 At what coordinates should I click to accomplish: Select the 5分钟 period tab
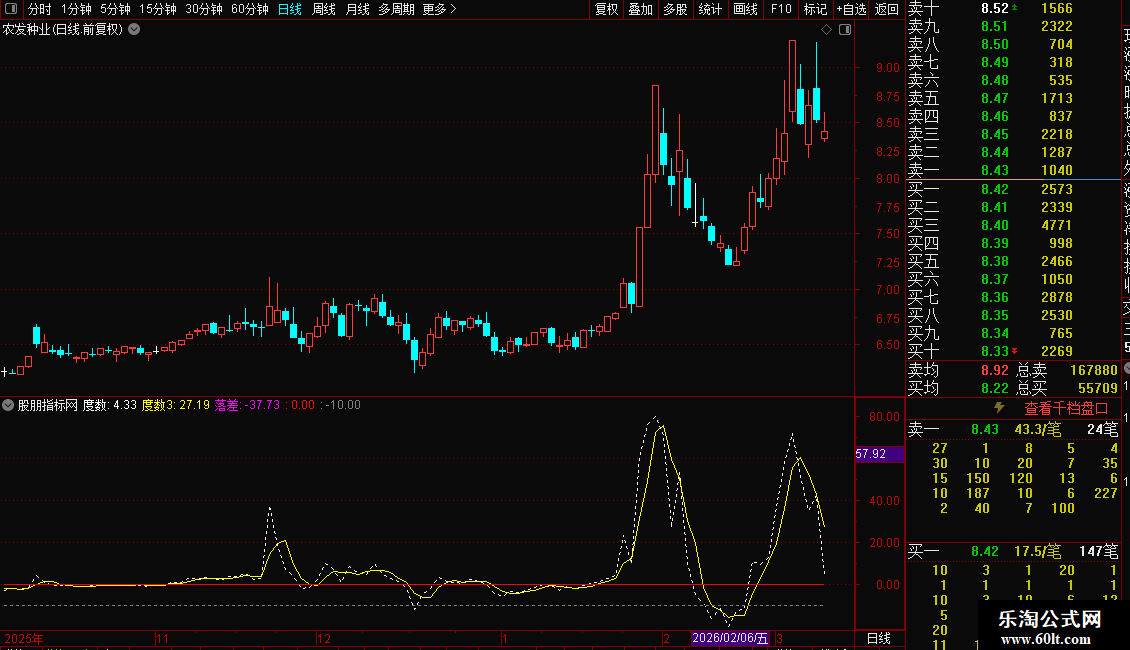(x=115, y=9)
